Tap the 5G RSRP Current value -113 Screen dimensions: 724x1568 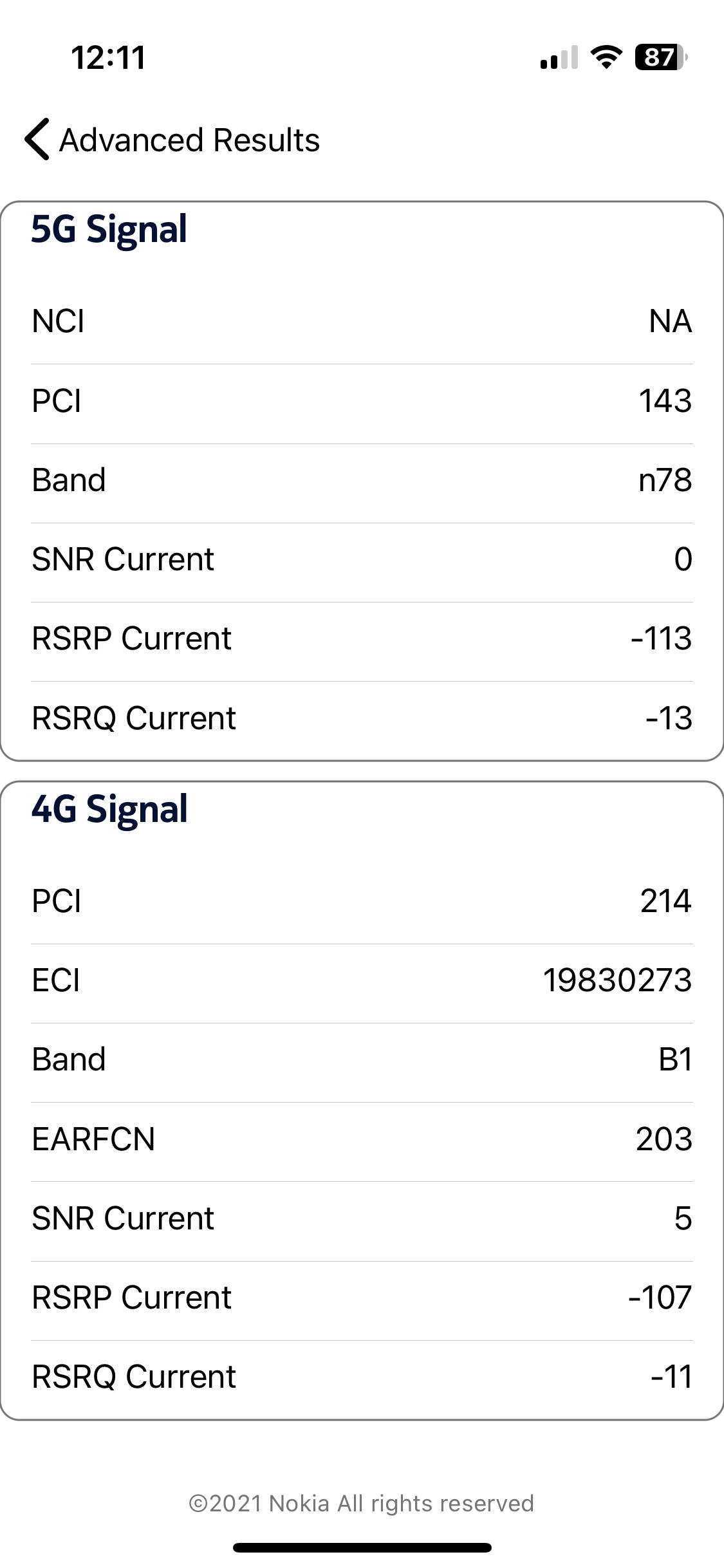(x=661, y=639)
